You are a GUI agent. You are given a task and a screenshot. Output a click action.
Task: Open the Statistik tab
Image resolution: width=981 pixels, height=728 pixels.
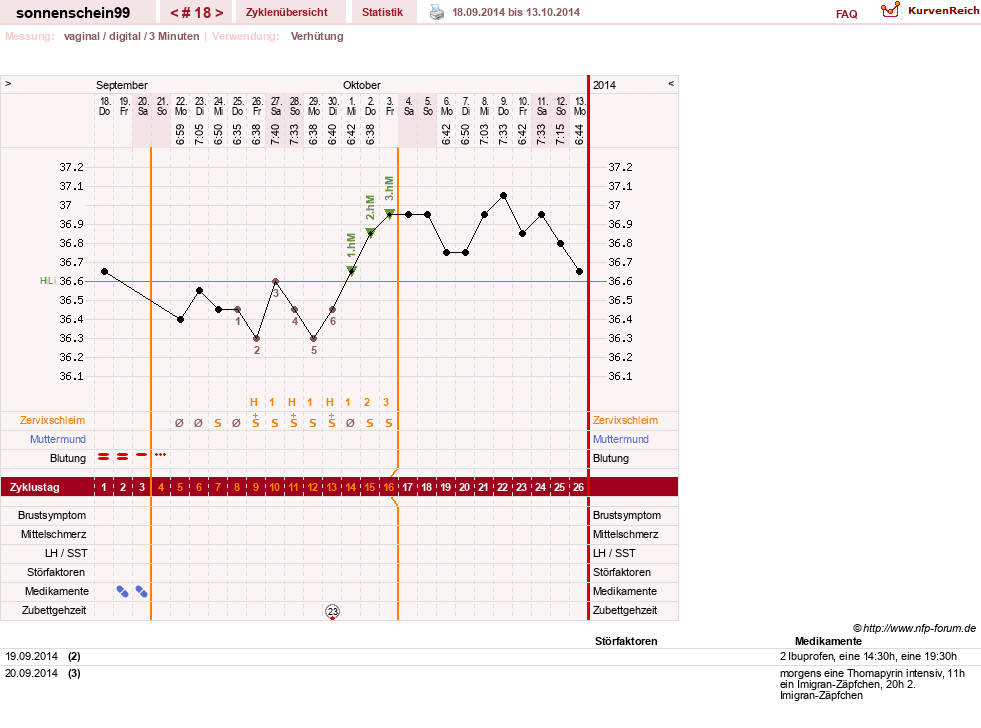[x=382, y=12]
